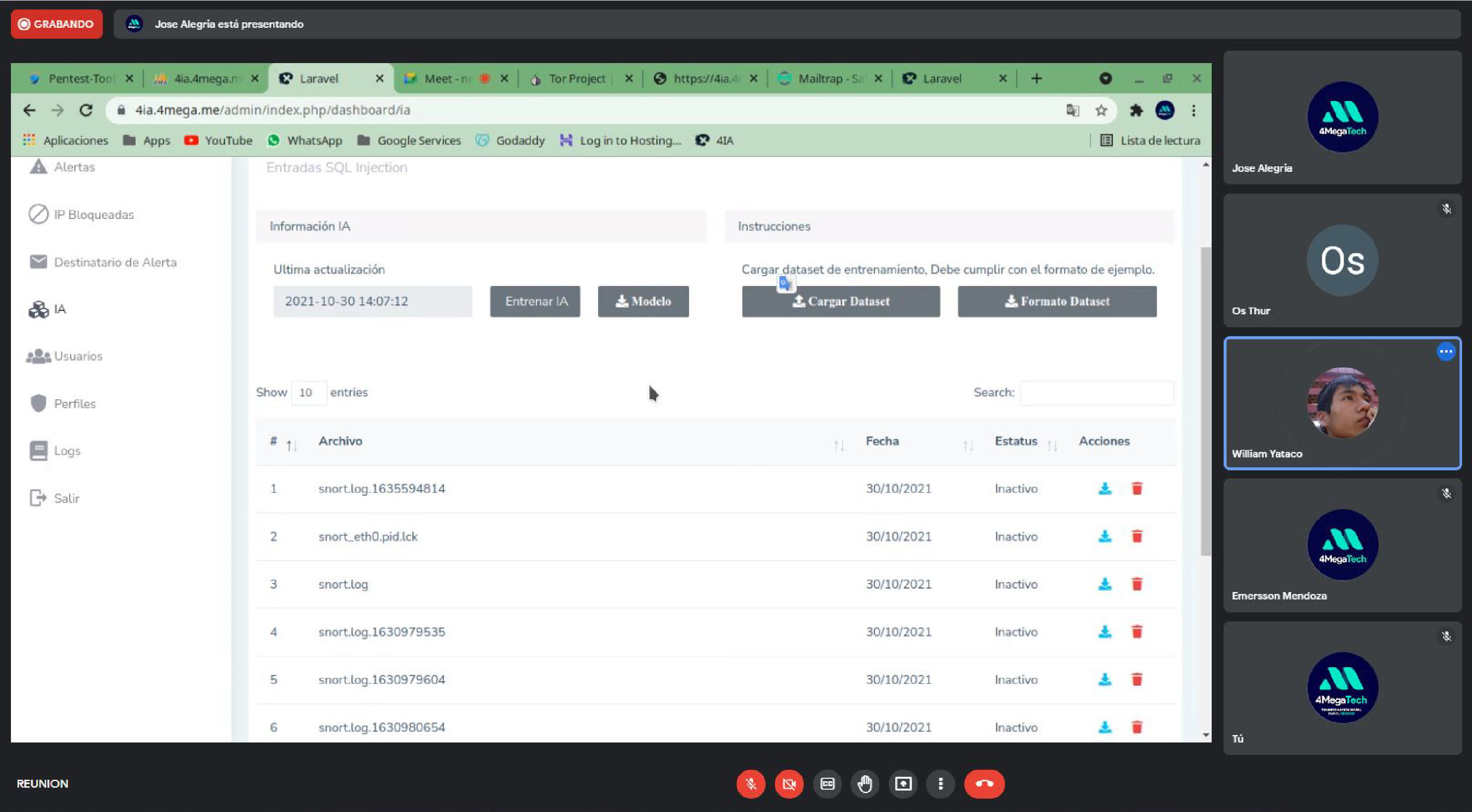The height and width of the screenshot is (812, 1472).
Task: Toggle closed captions
Action: [x=827, y=784]
